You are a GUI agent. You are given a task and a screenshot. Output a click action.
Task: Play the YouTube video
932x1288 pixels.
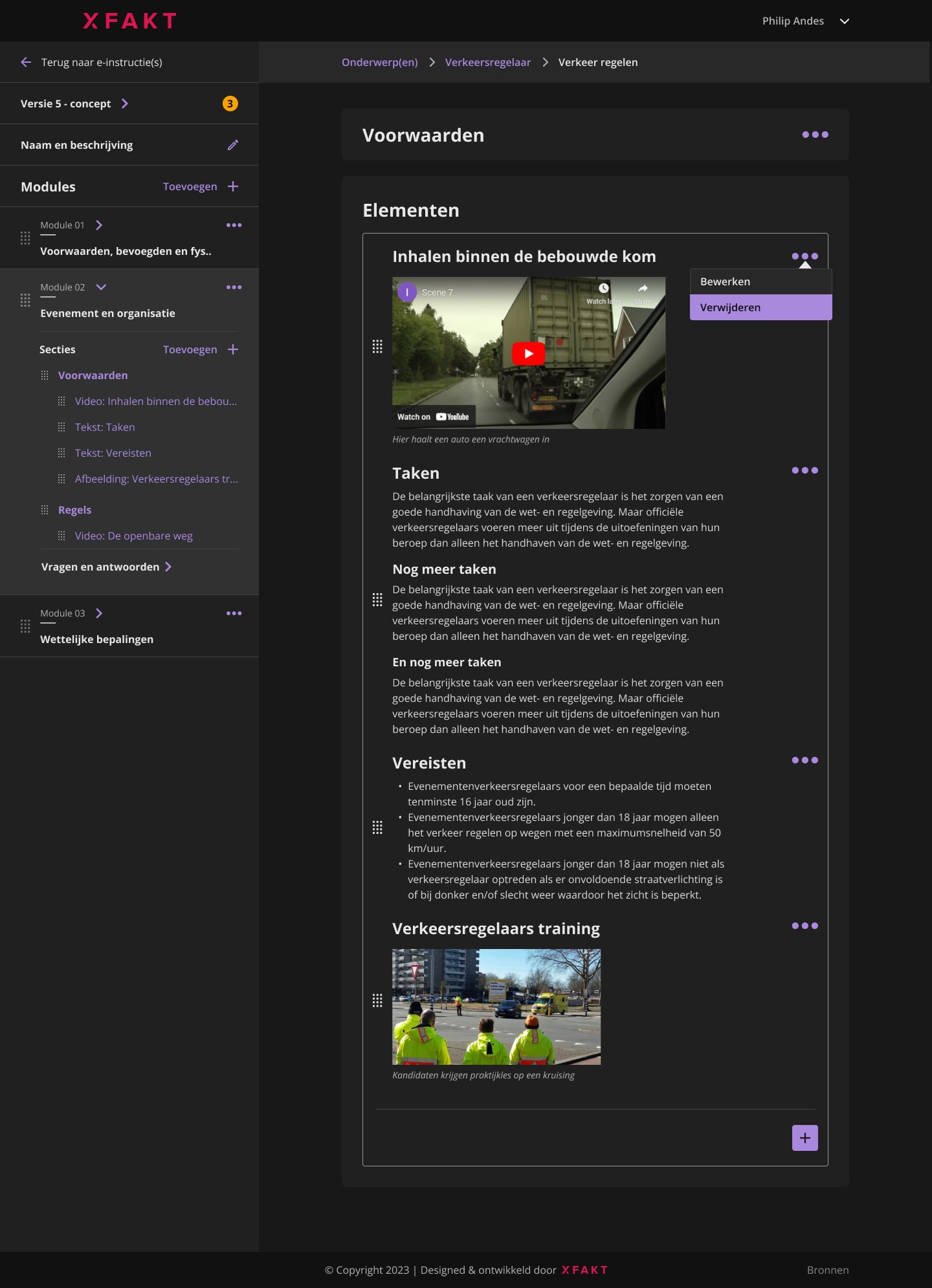tap(529, 354)
